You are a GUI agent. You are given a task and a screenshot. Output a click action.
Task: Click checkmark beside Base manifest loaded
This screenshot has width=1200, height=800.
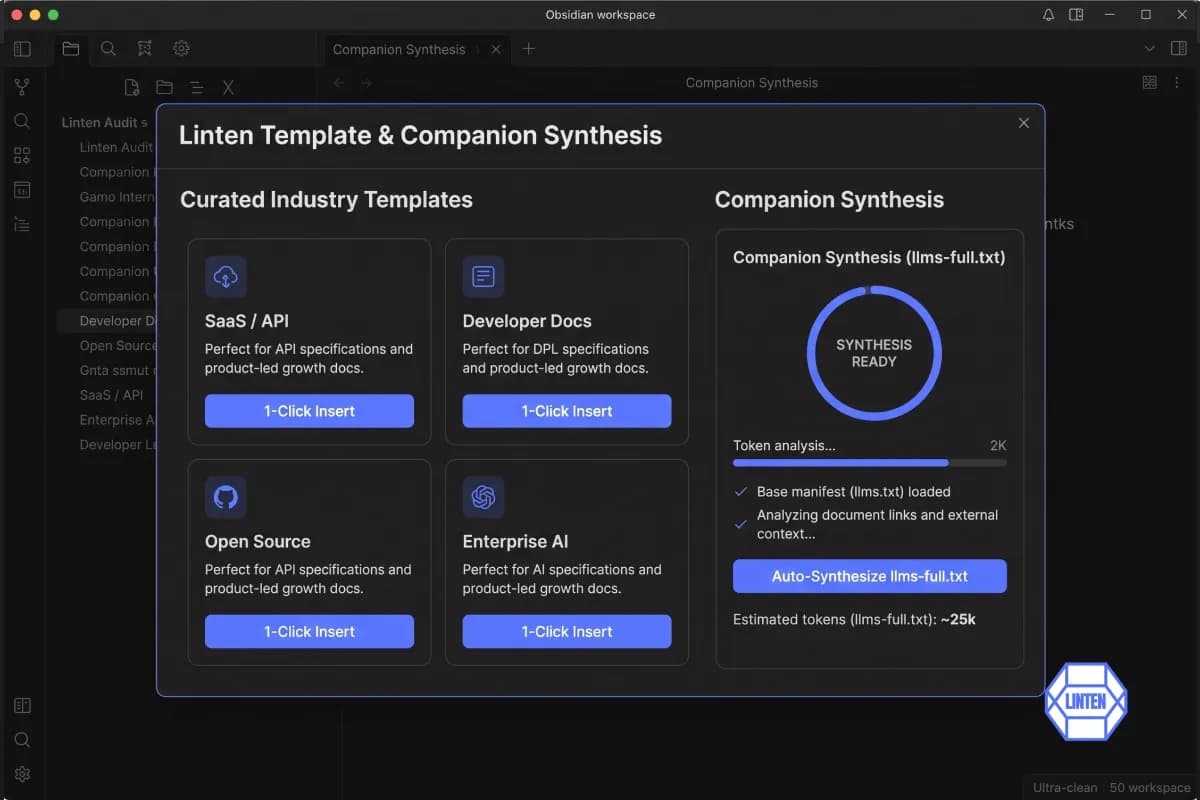pyautogui.click(x=741, y=492)
